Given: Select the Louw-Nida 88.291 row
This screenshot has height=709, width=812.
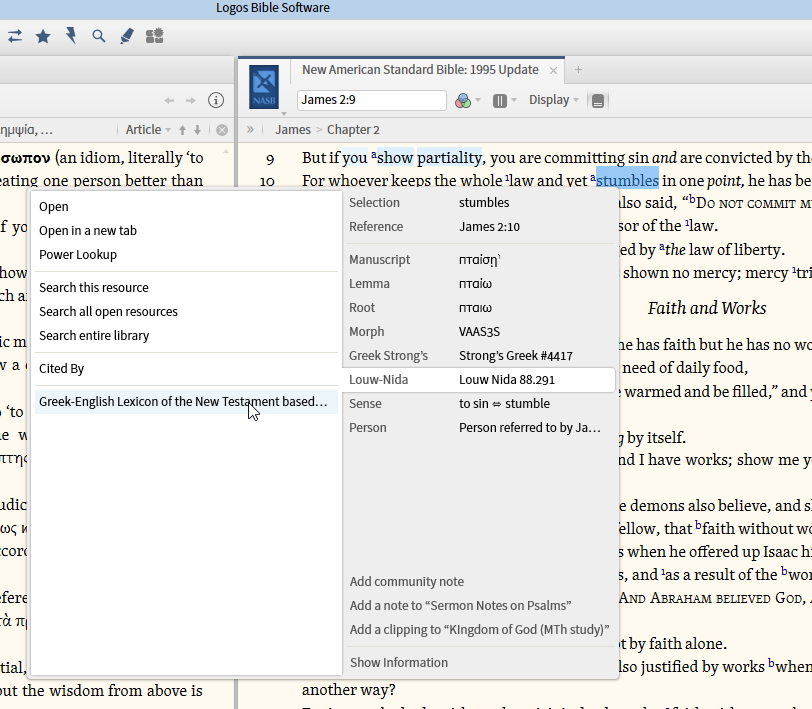Looking at the screenshot, I should (480, 380).
